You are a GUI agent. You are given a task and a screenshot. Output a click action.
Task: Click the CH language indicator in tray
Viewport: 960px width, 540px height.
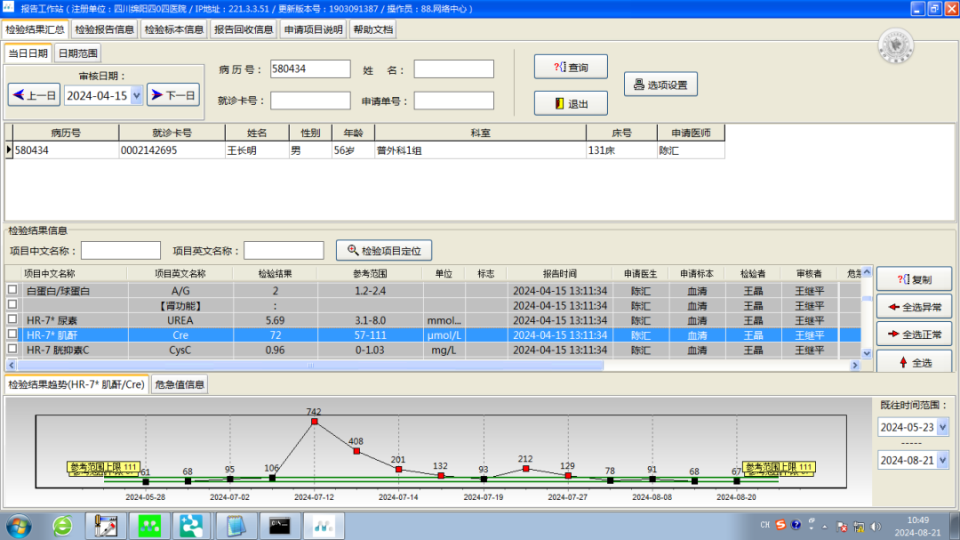coord(765,525)
